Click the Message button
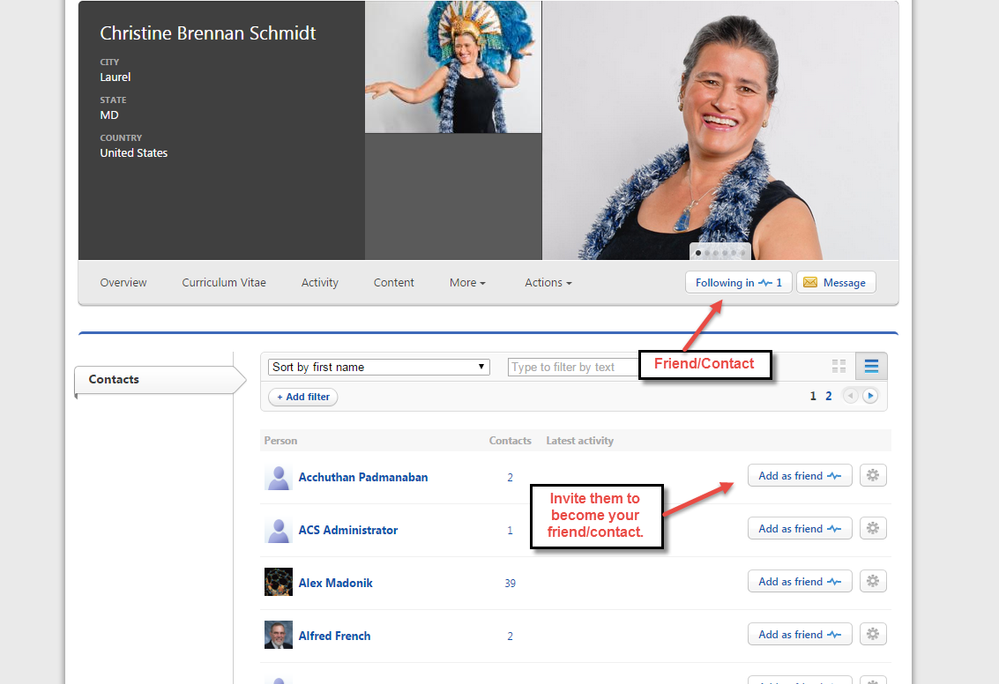This screenshot has height=684, width=999. click(835, 283)
